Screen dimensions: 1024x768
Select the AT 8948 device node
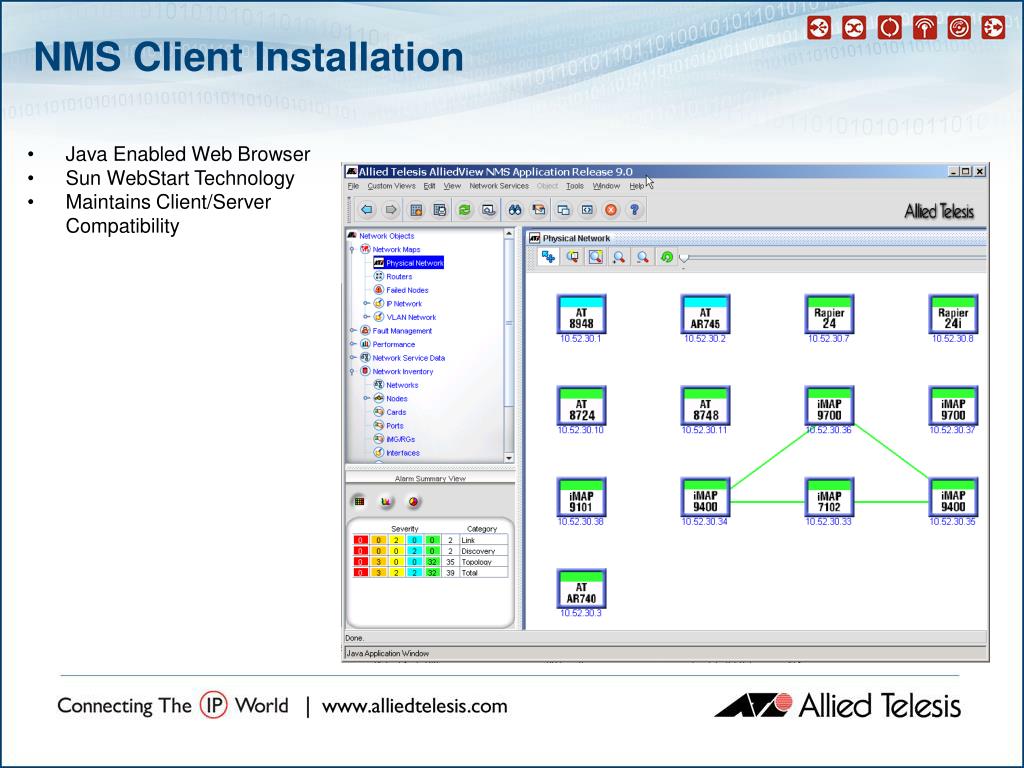581,315
